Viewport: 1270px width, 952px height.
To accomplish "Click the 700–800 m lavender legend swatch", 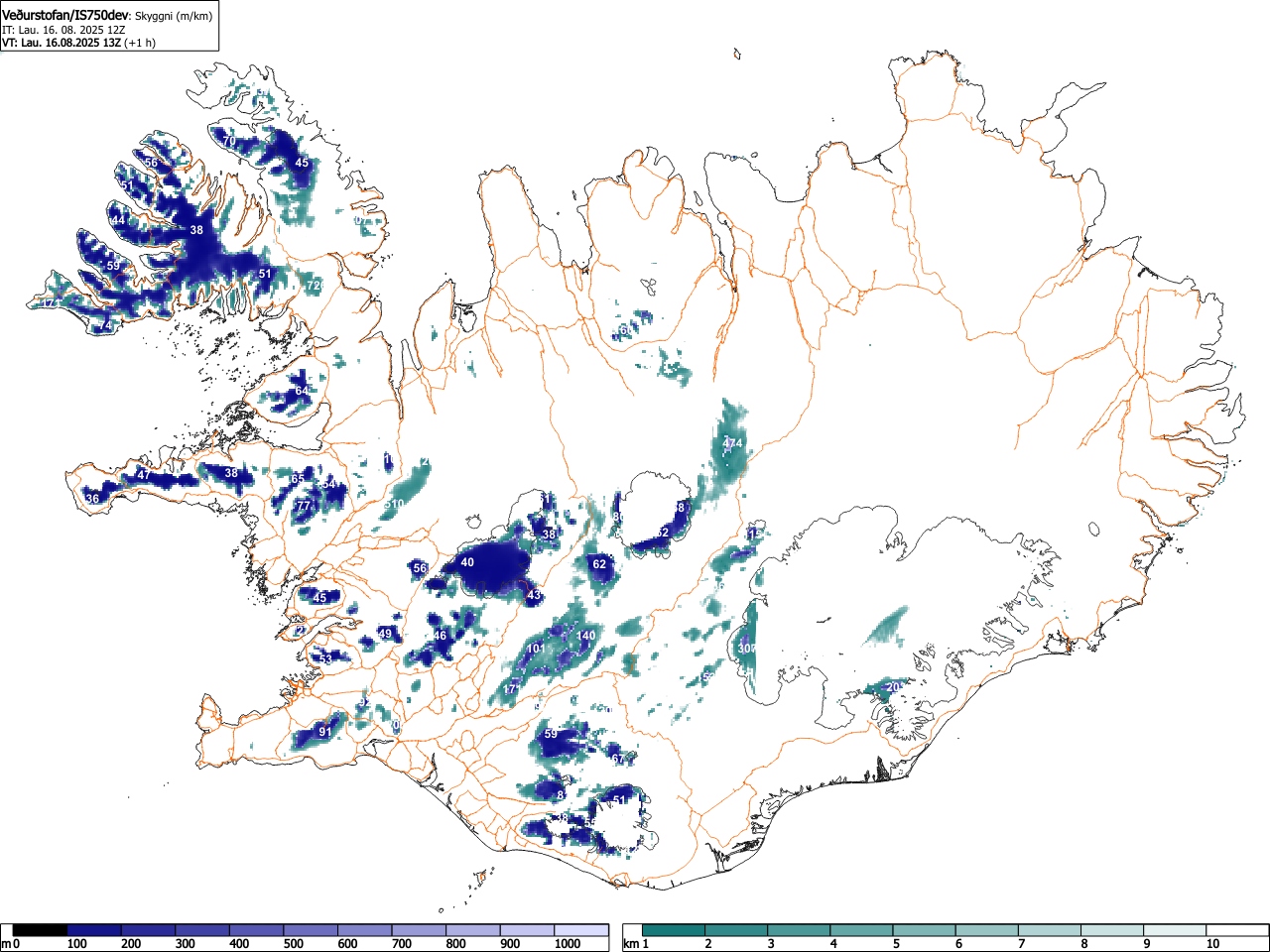I will click(419, 930).
